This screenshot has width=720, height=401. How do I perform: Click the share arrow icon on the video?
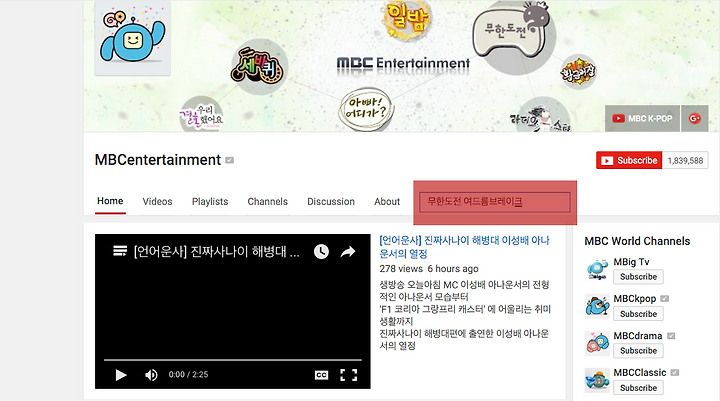(x=348, y=251)
